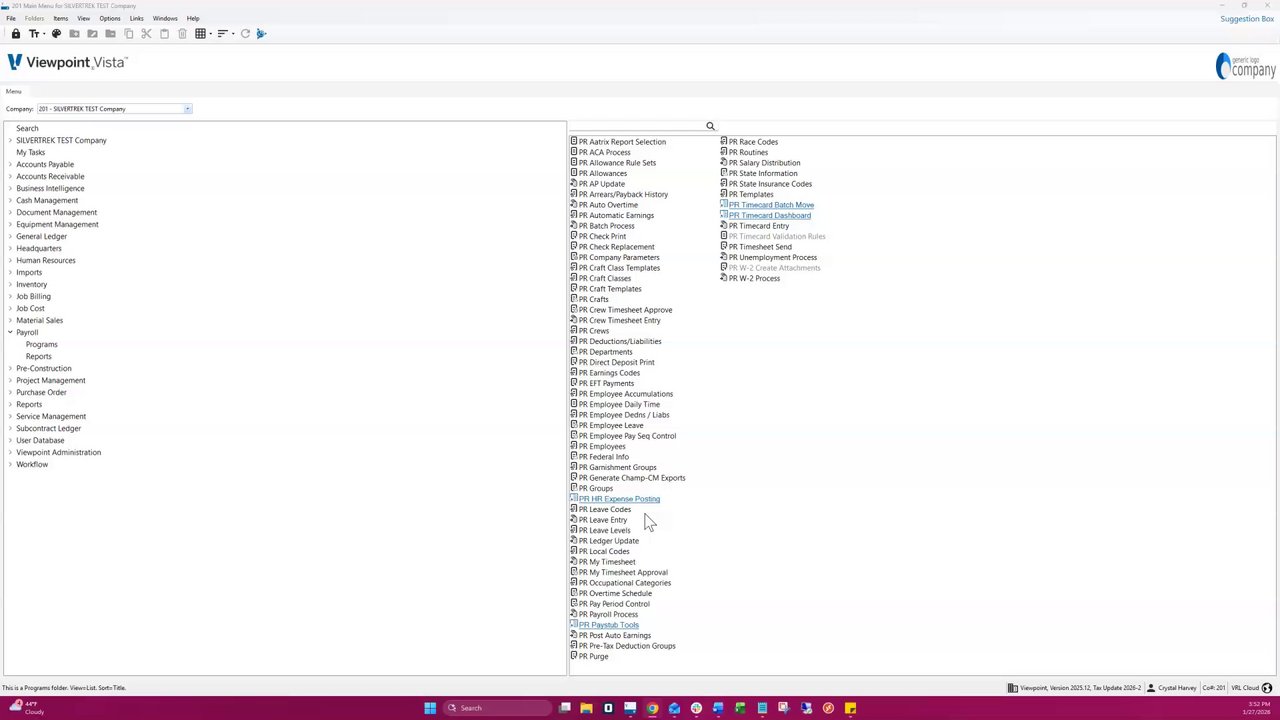The height and width of the screenshot is (720, 1280).
Task: Click the magnifier search icon above the list
Action: [x=710, y=126]
